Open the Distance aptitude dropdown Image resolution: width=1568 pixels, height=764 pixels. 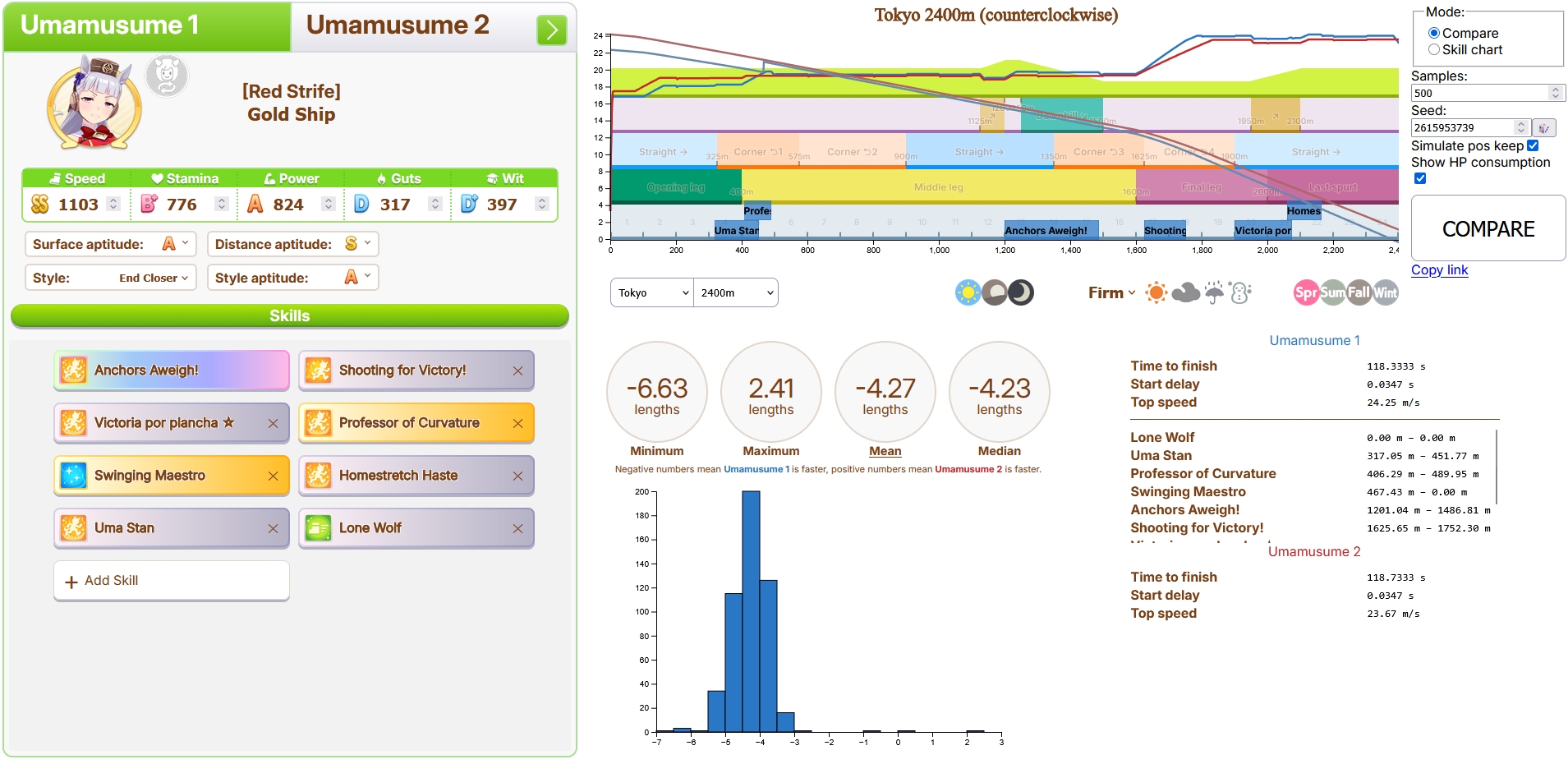tap(293, 244)
